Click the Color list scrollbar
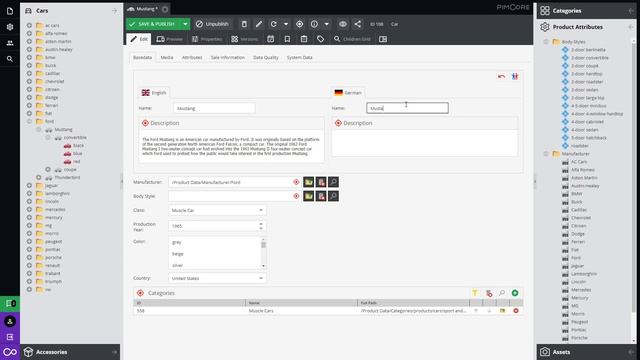This screenshot has width=640, height=360. (x=263, y=253)
